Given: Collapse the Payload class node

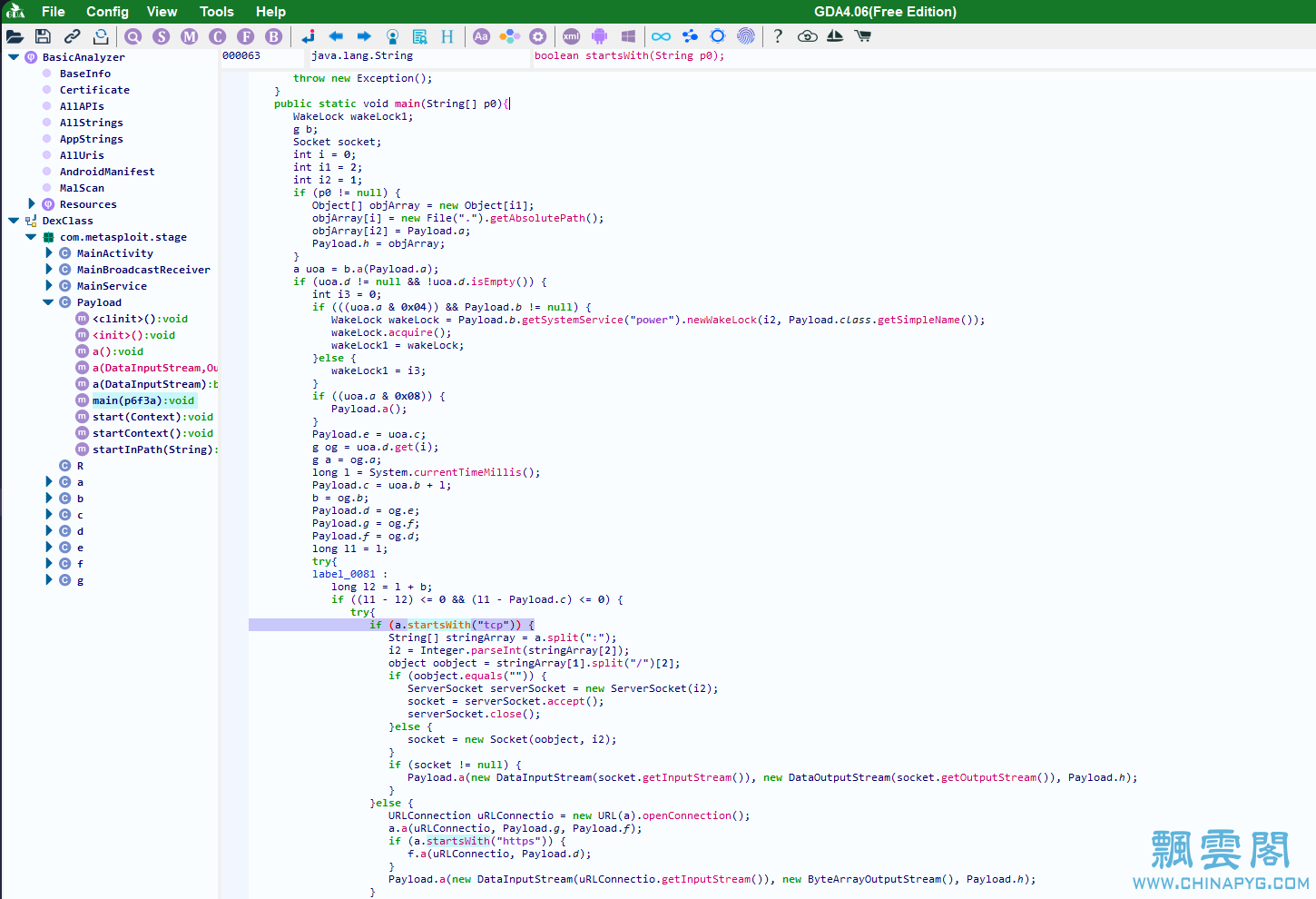Looking at the screenshot, I should (48, 302).
